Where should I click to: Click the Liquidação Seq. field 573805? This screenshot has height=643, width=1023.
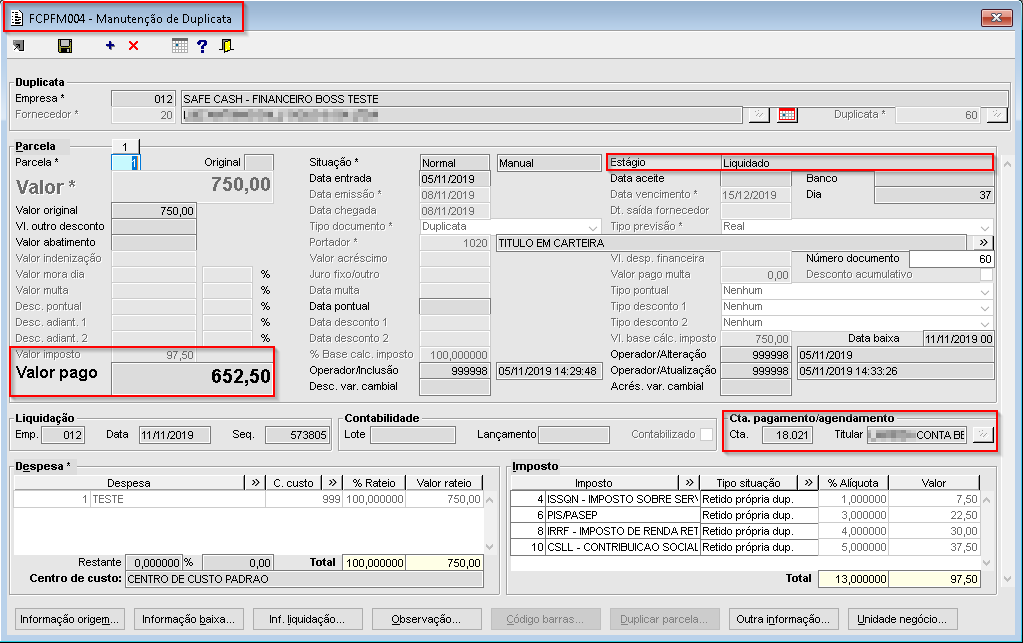(x=297, y=435)
